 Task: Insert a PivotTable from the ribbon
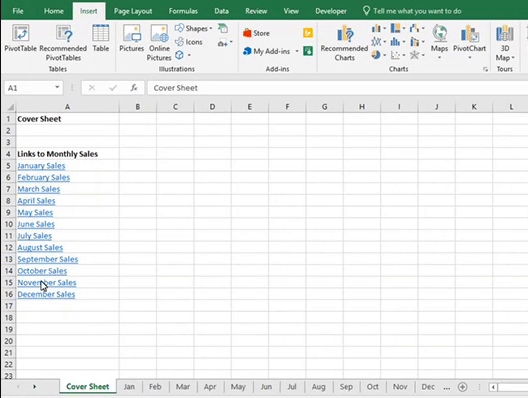[20, 38]
